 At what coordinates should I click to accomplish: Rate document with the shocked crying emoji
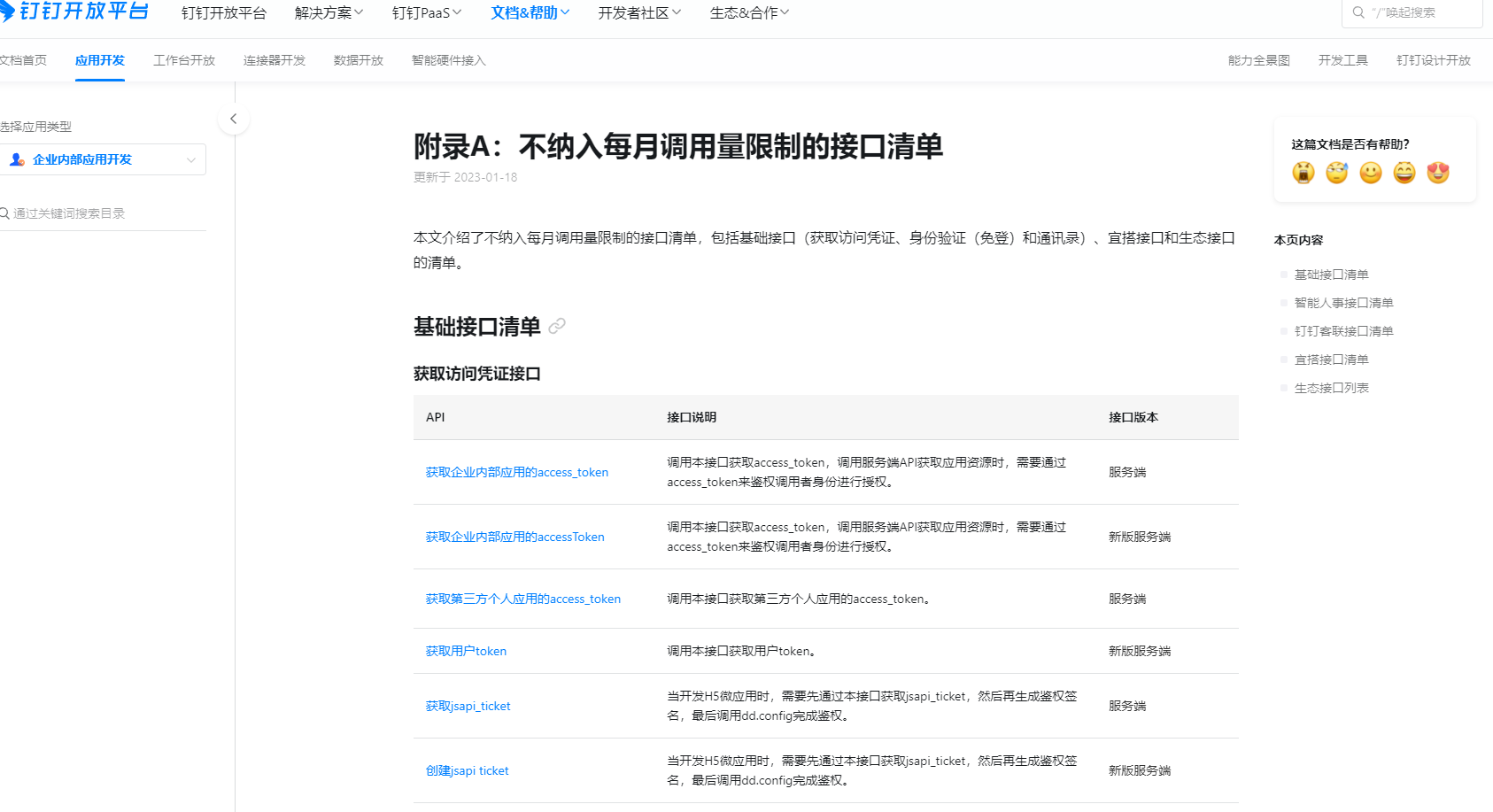tap(1303, 173)
